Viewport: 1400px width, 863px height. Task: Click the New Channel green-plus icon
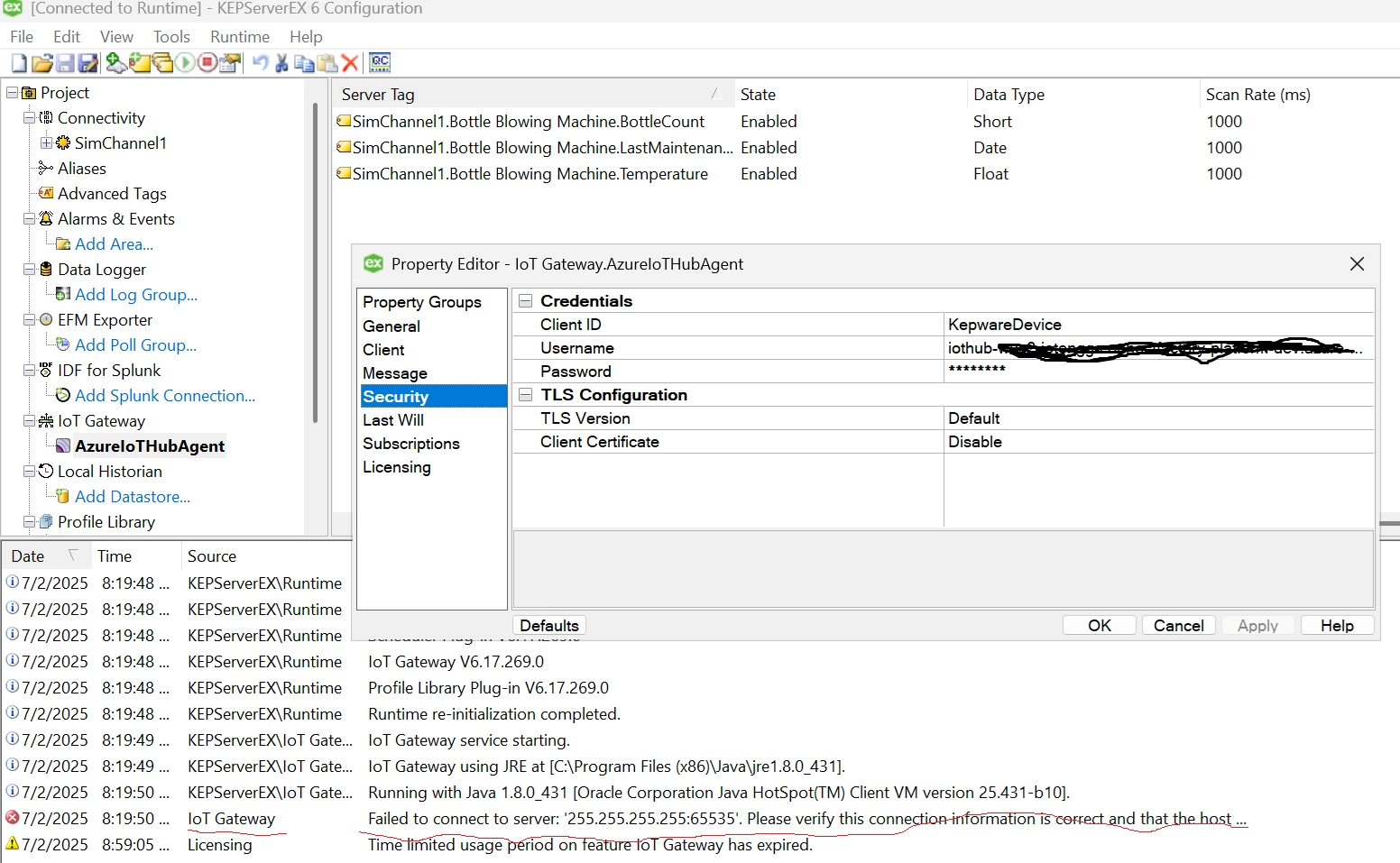[x=115, y=62]
